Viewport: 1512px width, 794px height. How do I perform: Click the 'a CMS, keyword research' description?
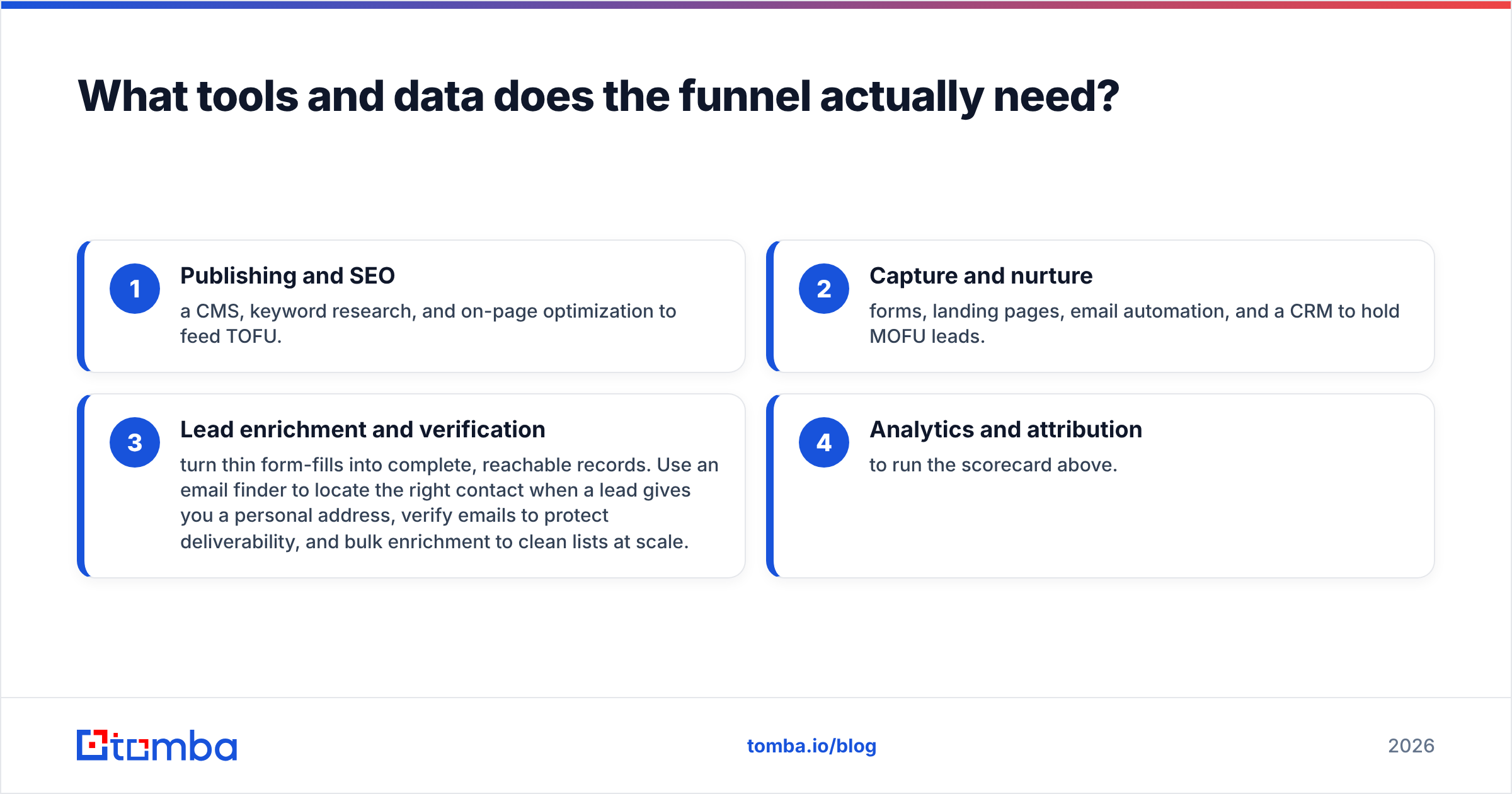(428, 323)
